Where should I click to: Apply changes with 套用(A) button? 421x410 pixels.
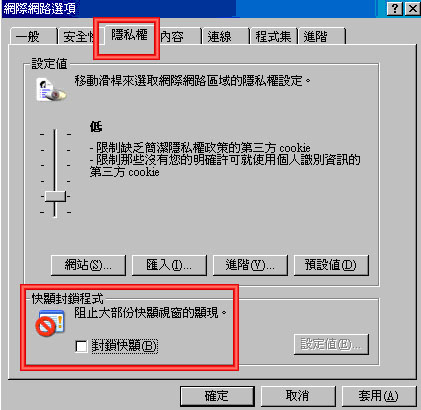point(379,396)
